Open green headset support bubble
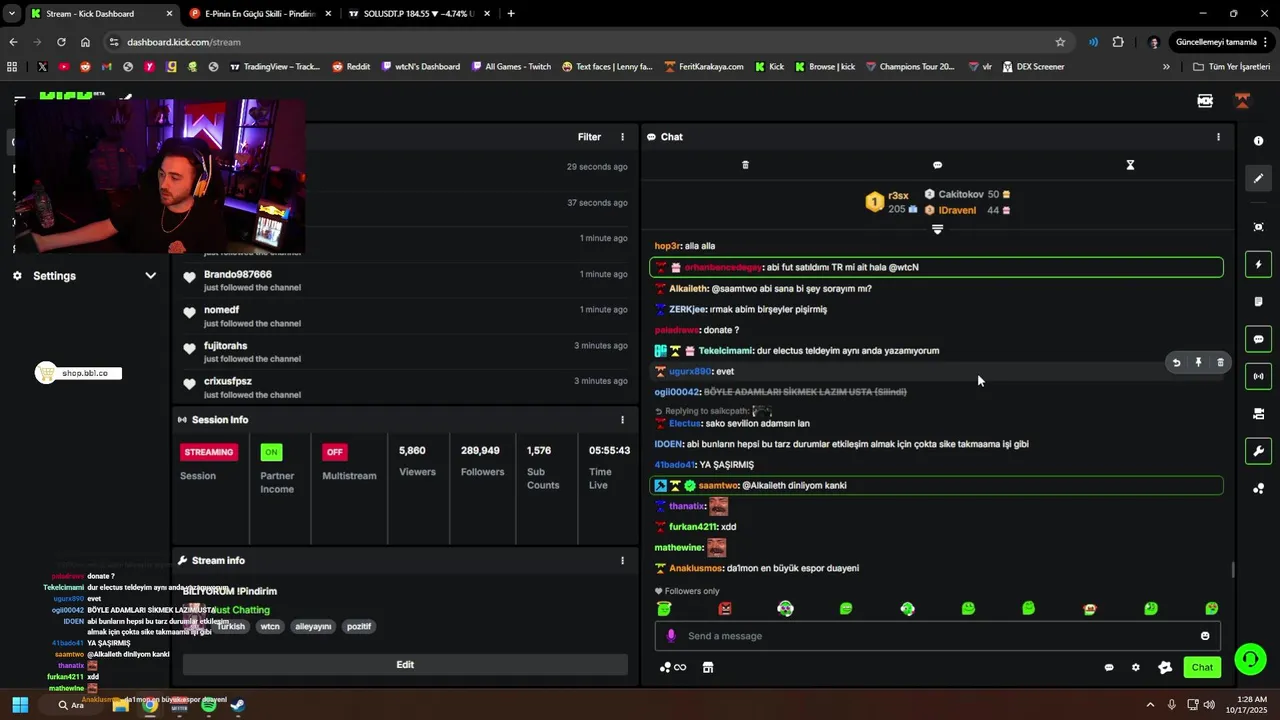This screenshot has height=720, width=1280. click(1250, 659)
